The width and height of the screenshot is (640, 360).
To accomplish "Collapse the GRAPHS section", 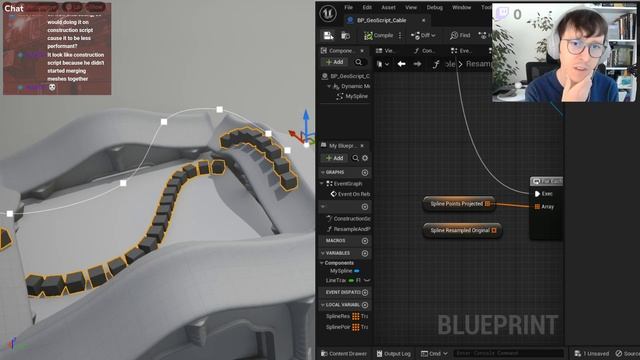I will [x=322, y=172].
